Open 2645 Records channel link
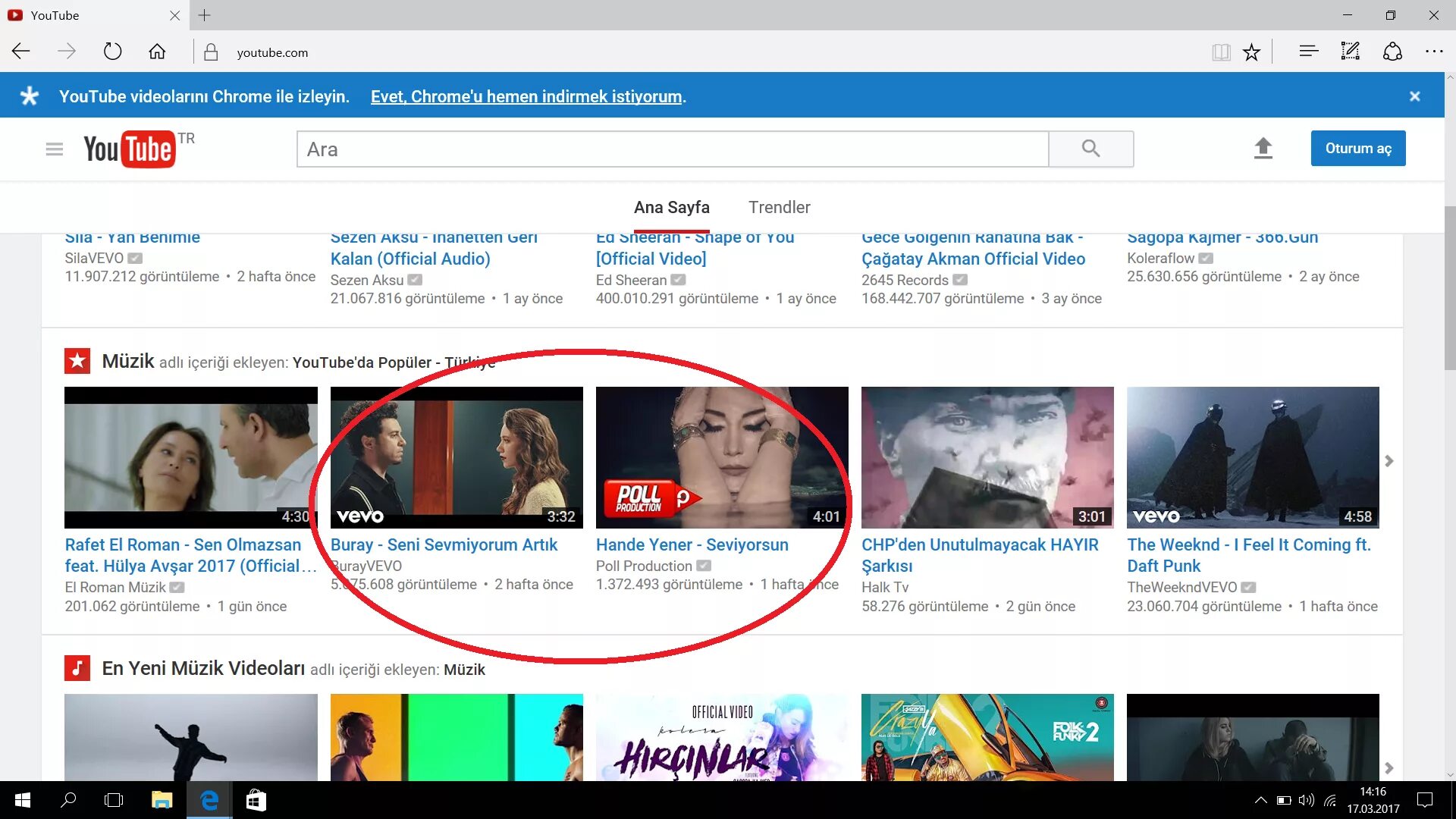1456x819 pixels. tap(905, 280)
